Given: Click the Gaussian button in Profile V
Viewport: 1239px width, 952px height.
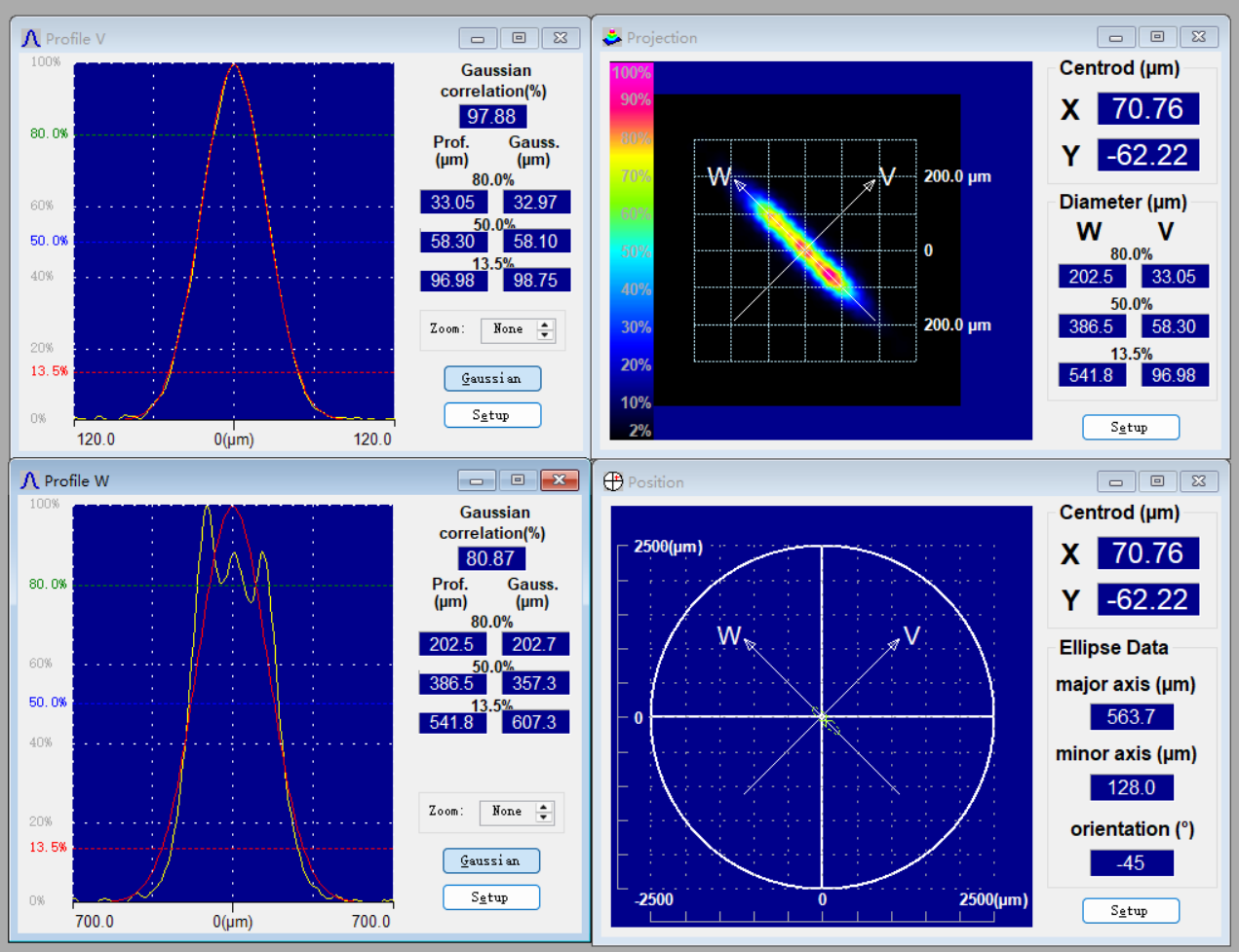Looking at the screenshot, I should pos(492,378).
